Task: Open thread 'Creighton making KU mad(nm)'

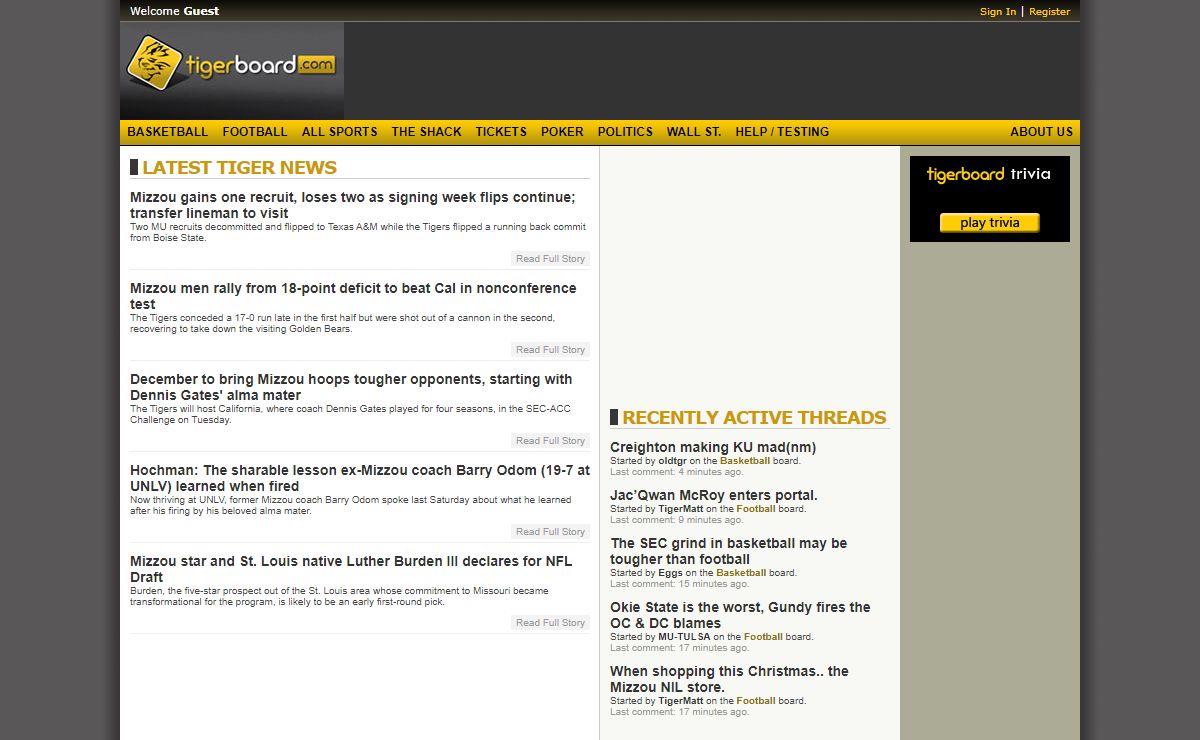Action: [713, 448]
